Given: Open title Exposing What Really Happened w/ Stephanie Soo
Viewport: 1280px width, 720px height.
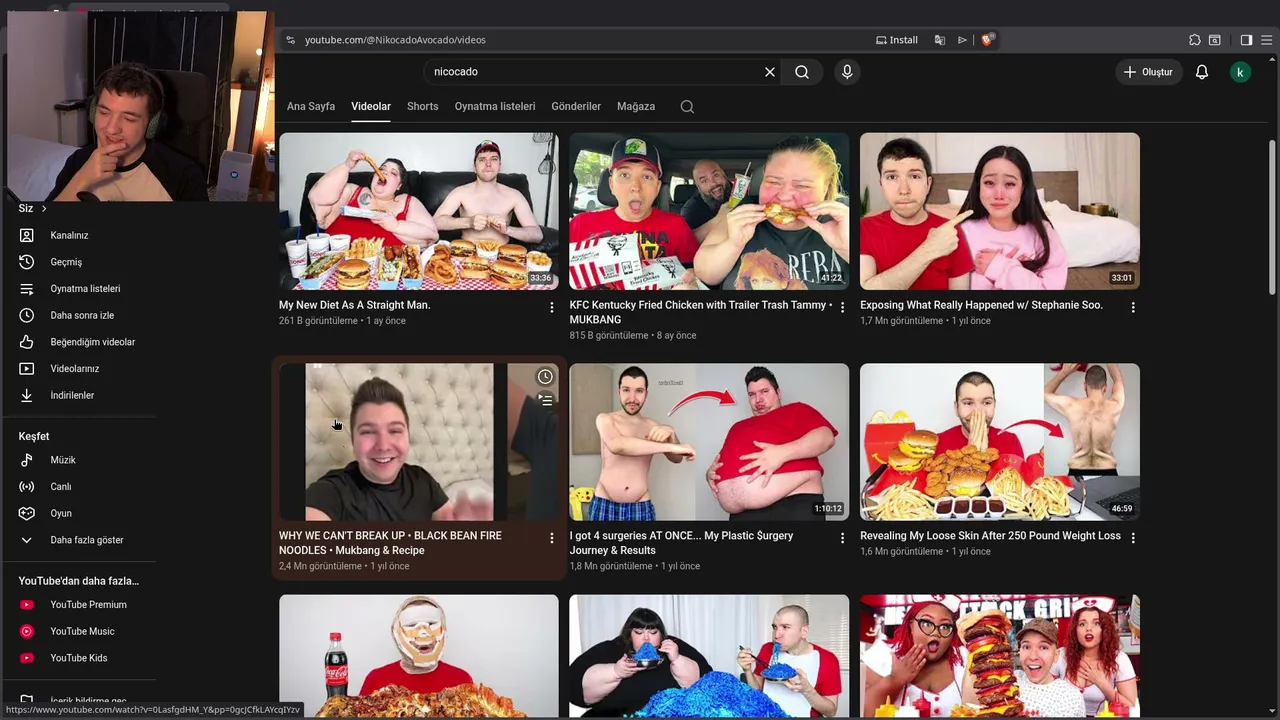Looking at the screenshot, I should pos(981,305).
